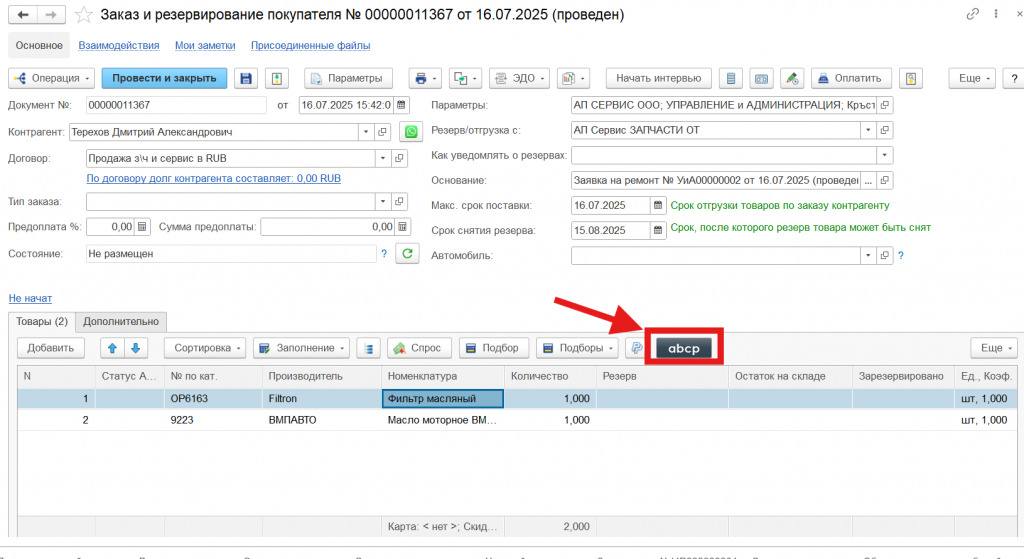Copy the link to this document
Screen dimensions: 1024x559
pyautogui.click(x=973, y=15)
